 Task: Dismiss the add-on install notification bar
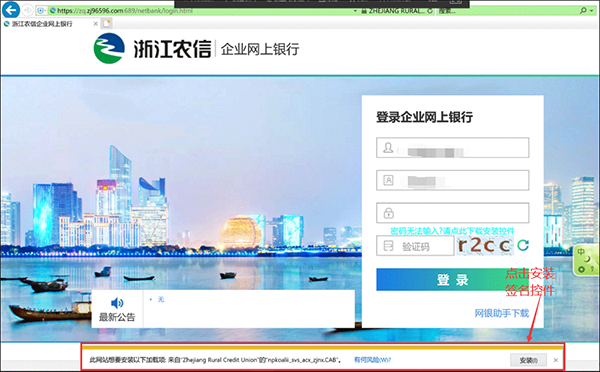coord(556,360)
